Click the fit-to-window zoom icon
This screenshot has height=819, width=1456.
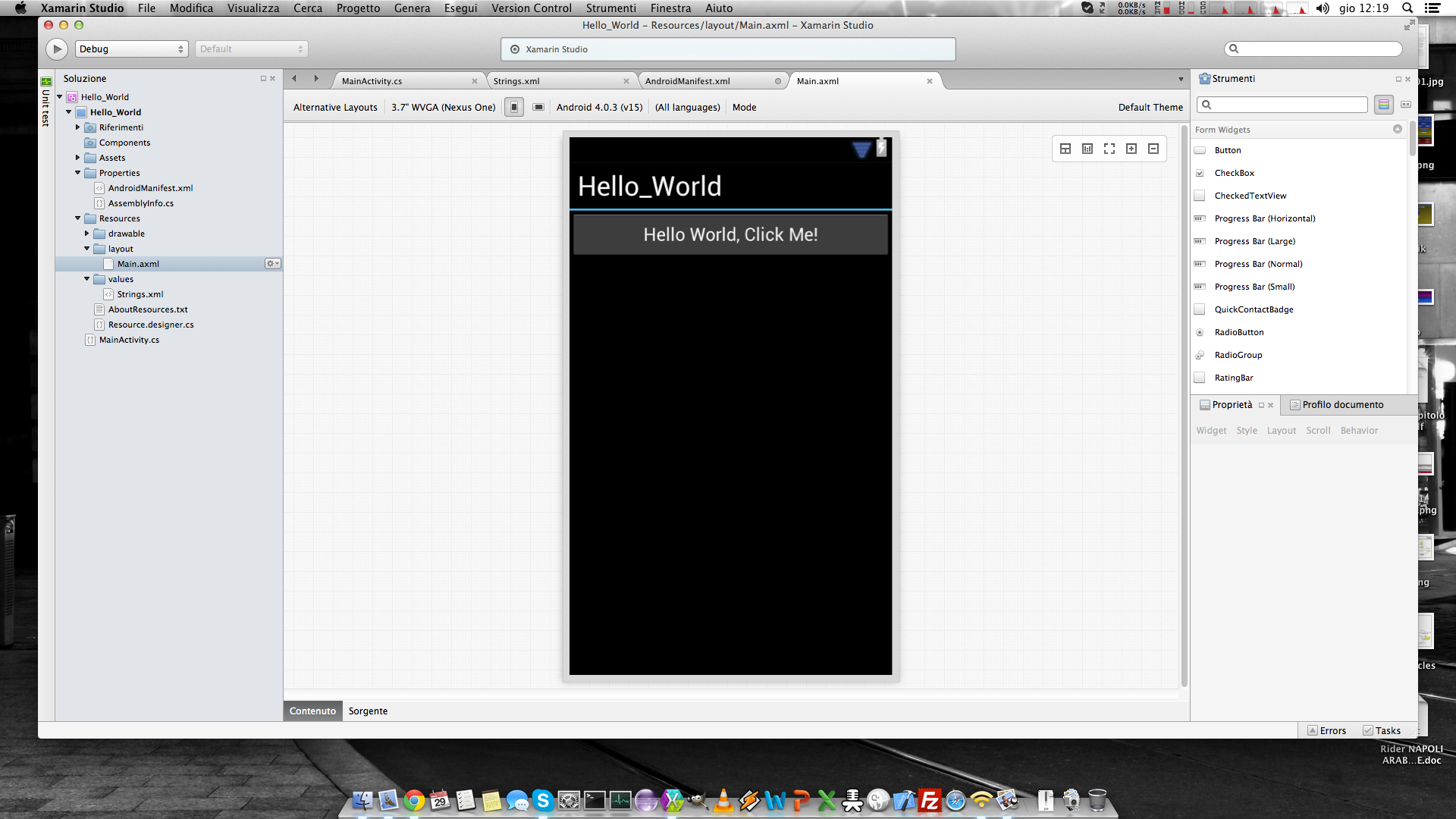point(1109,149)
